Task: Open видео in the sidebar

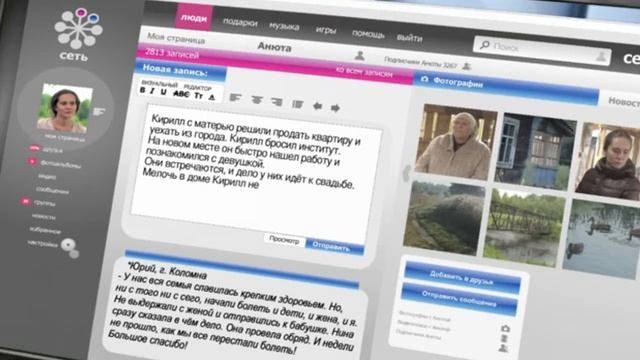Action: [x=47, y=176]
